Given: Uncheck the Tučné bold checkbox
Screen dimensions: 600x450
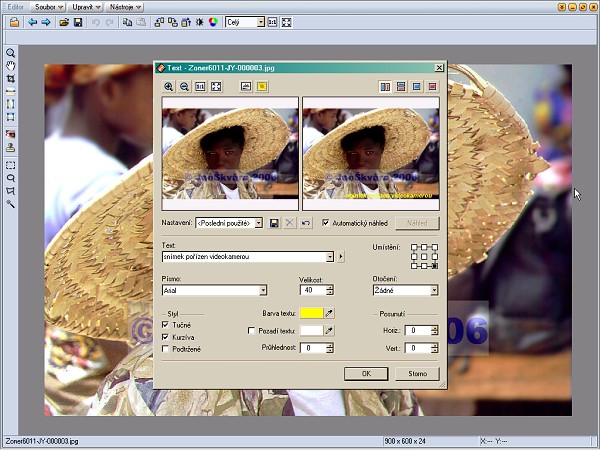Looking at the screenshot, I should pyautogui.click(x=165, y=325).
